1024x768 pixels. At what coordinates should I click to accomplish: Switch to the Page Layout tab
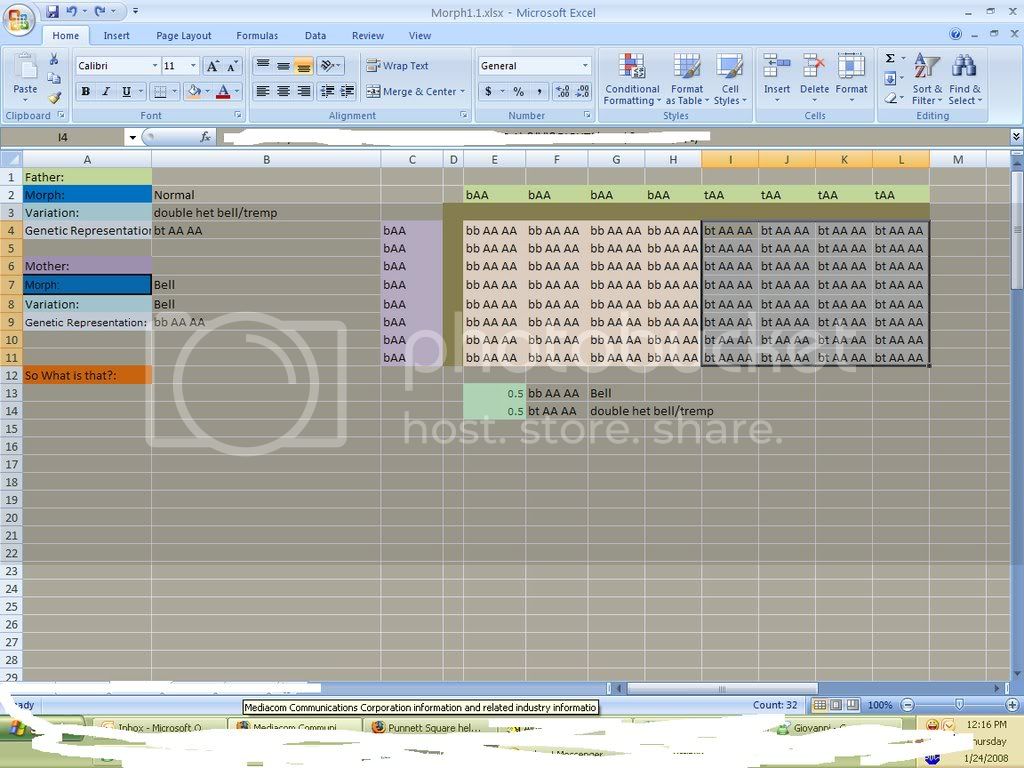pyautogui.click(x=184, y=36)
